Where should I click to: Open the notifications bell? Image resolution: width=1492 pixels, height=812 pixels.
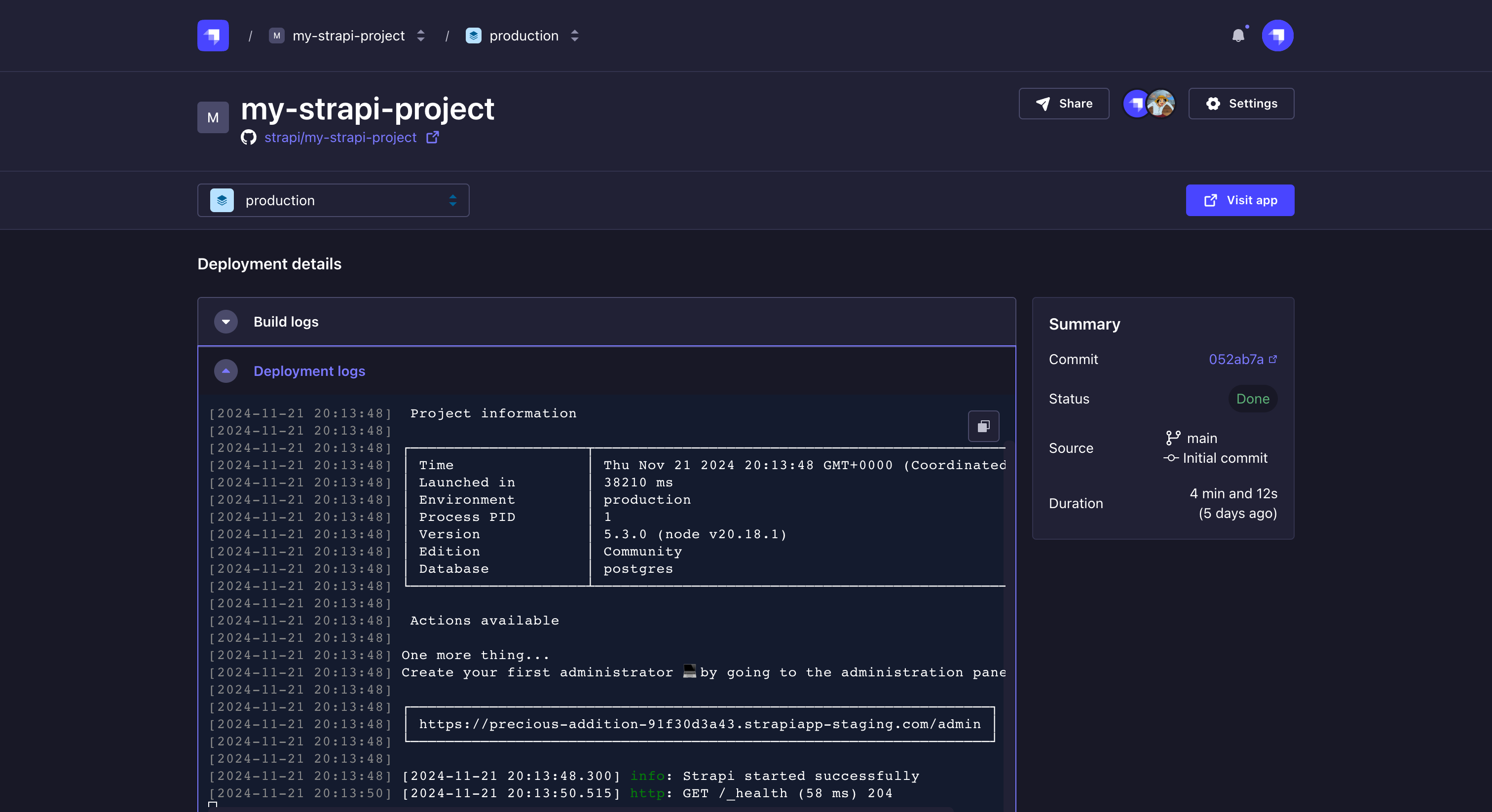click(x=1238, y=36)
